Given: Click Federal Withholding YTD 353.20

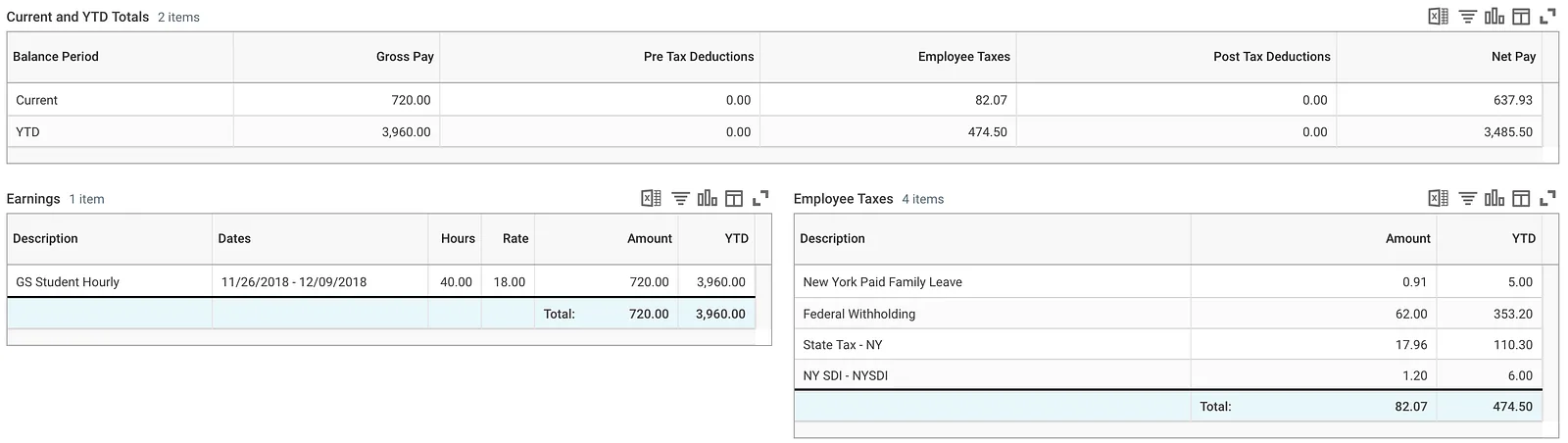Looking at the screenshot, I should coord(1512,314).
